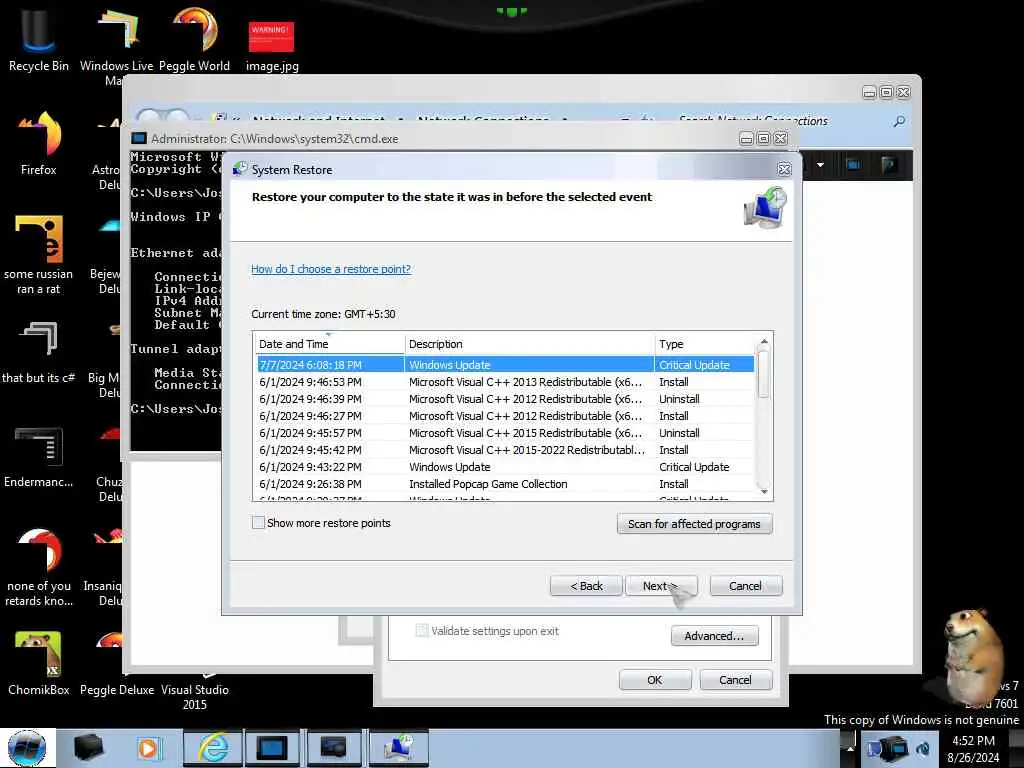This screenshot has width=1024, height=768.
Task: Click the volume icon in system tray
Action: (x=923, y=749)
